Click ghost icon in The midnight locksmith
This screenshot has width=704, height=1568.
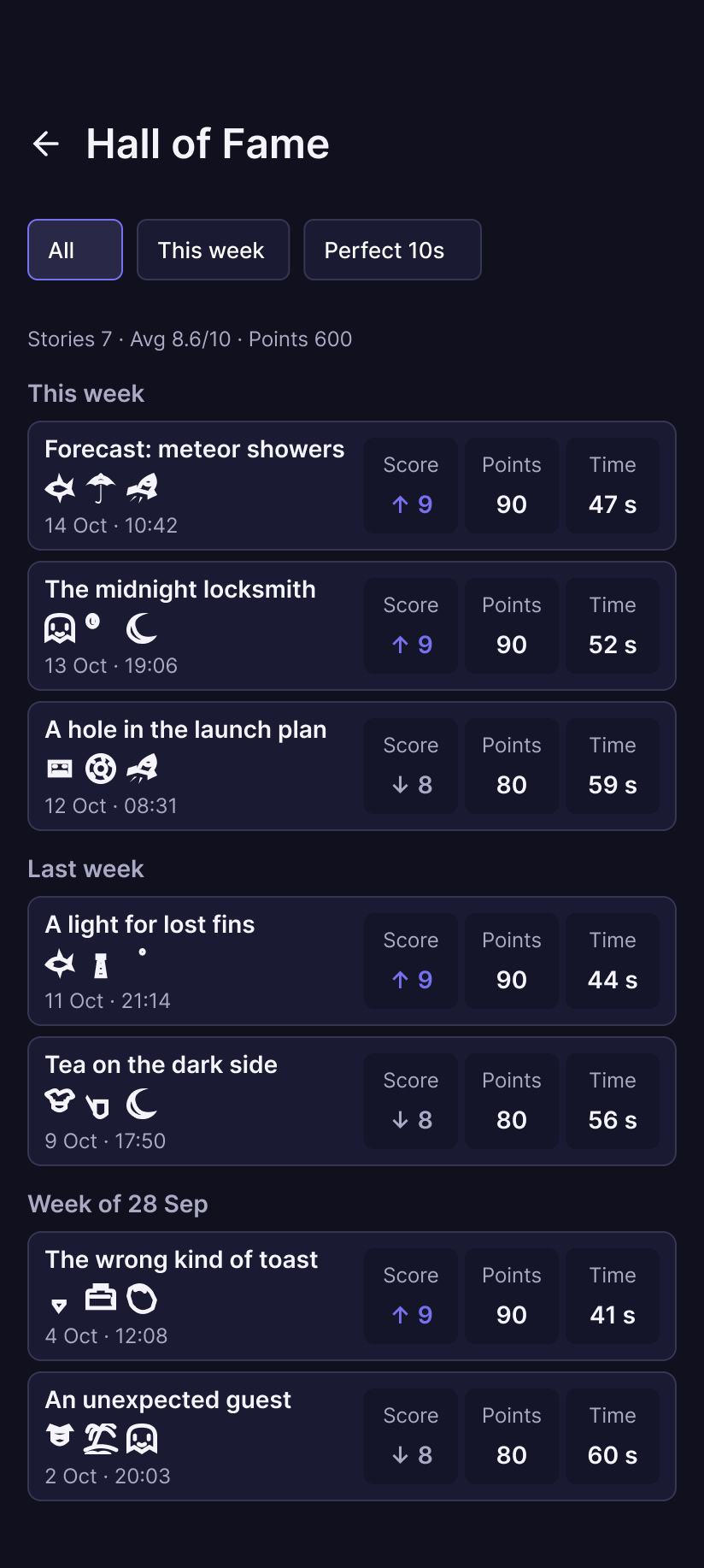point(60,628)
